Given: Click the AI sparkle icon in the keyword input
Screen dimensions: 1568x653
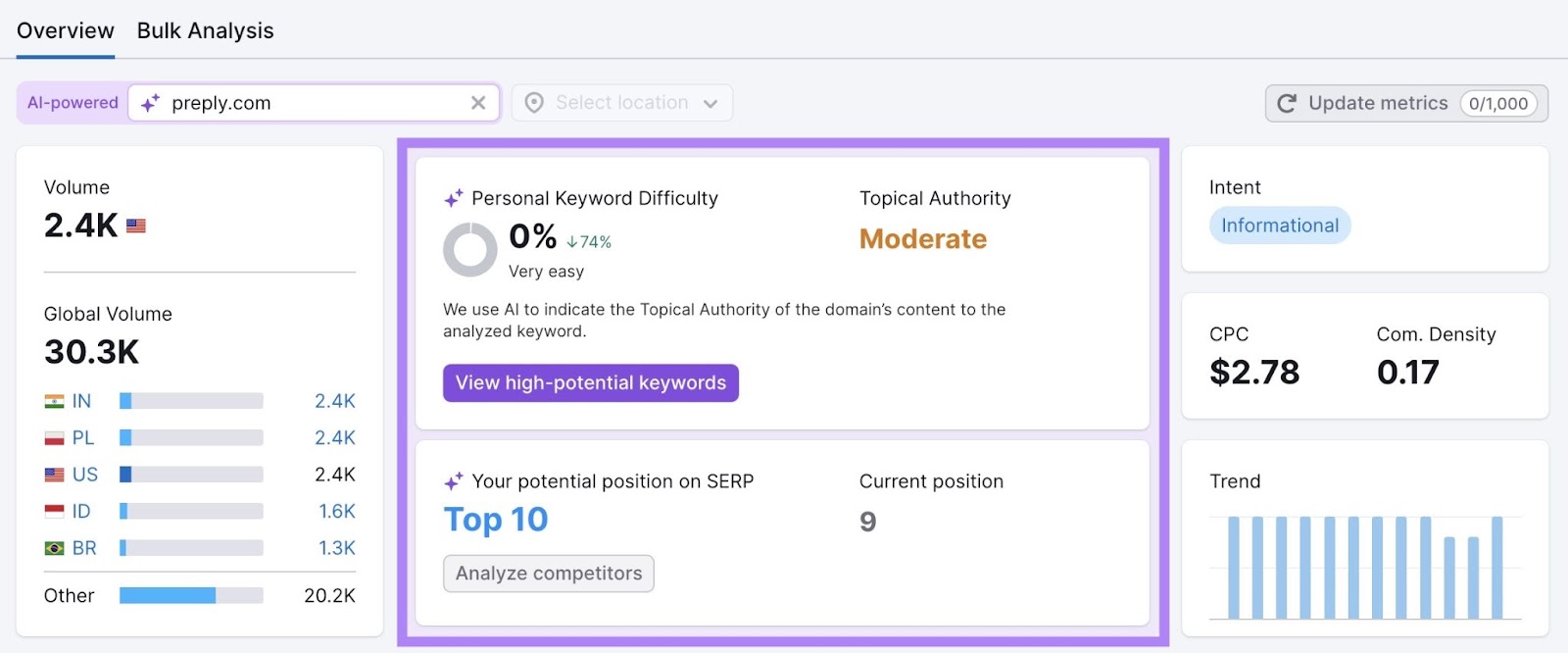Looking at the screenshot, I should click(149, 102).
